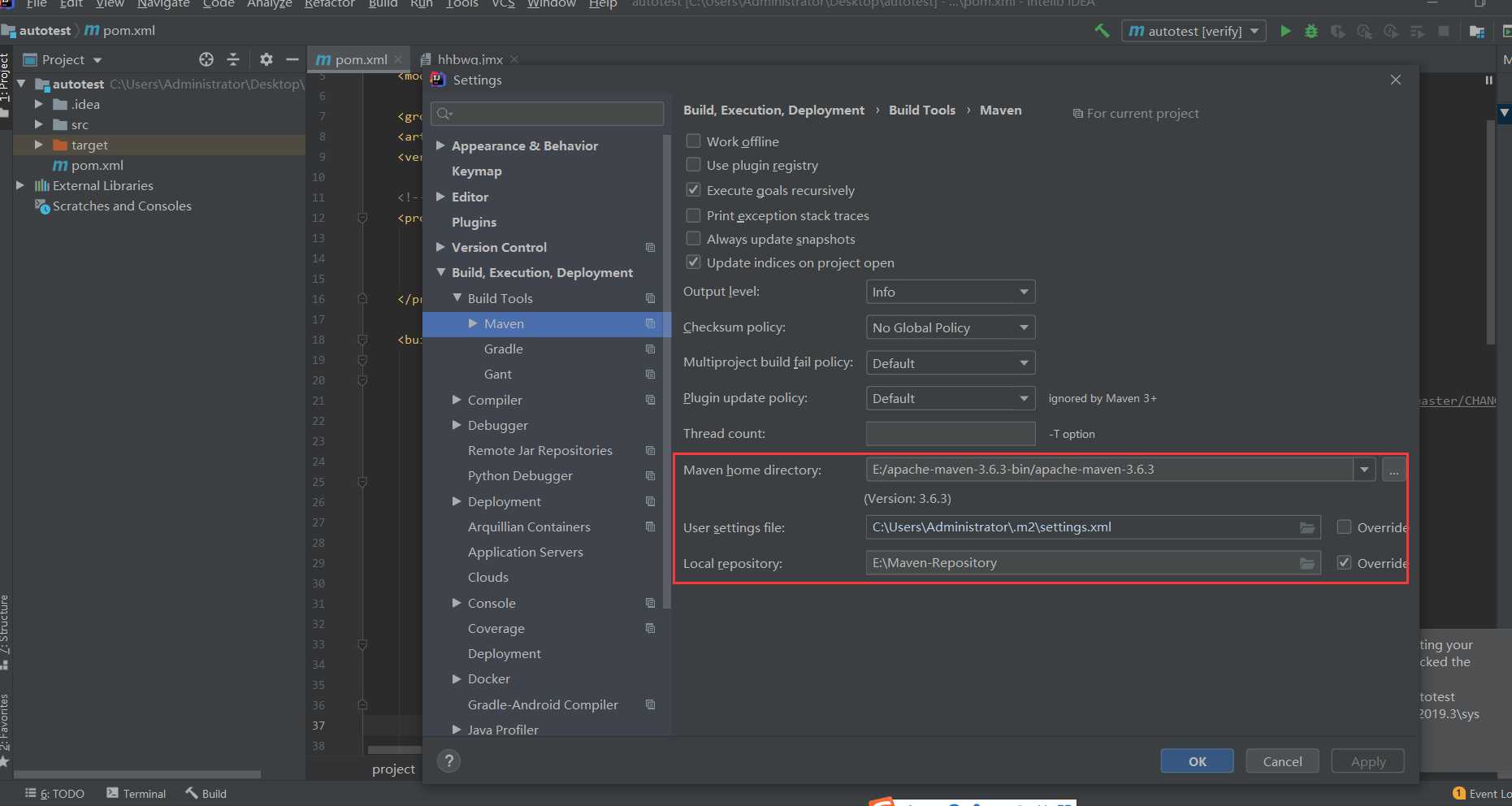Image resolution: width=1512 pixels, height=806 pixels.
Task: Click the project-level icon beside Gradle
Action: click(650, 349)
